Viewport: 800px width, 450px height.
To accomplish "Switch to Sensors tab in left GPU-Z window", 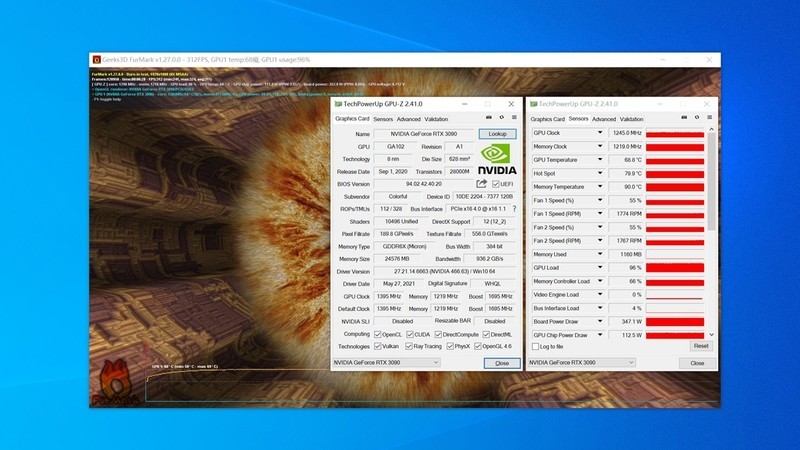I will [383, 119].
